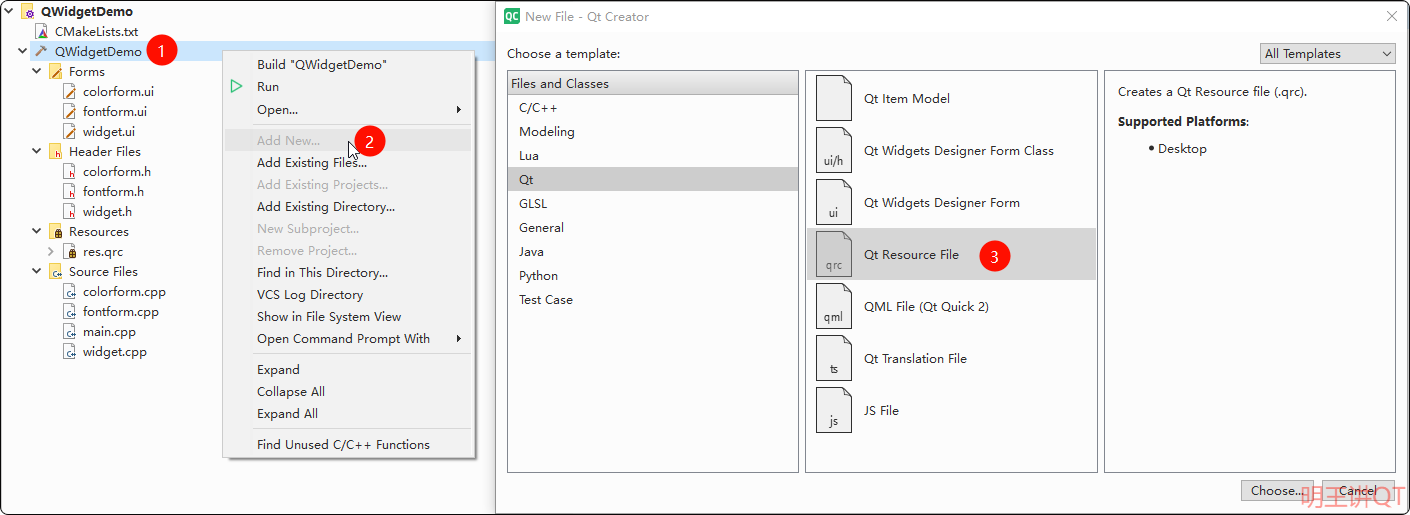Click the widget.cpp file icon
This screenshot has height=515, width=1410.
(70, 352)
